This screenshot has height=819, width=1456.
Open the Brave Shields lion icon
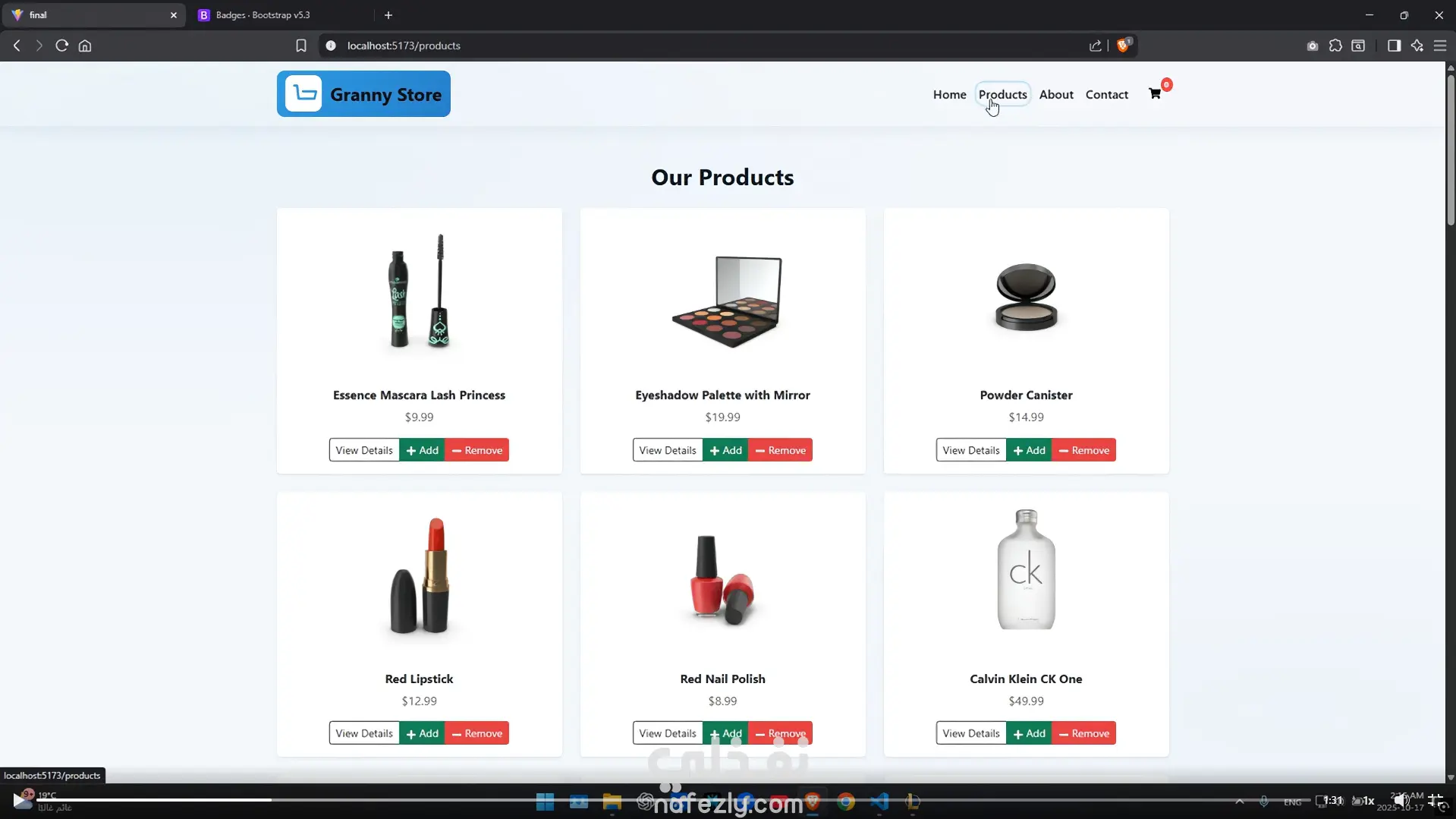click(1124, 45)
